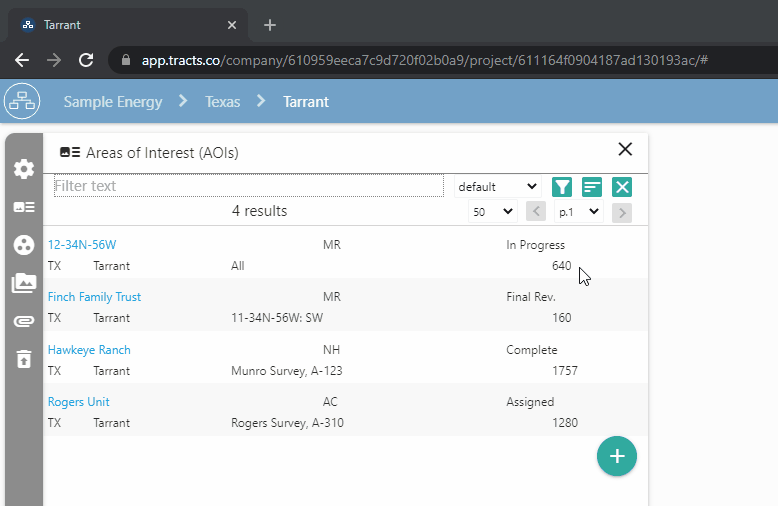Click the organization chart logo icon
Screen dimensions: 778x506
[22, 101]
